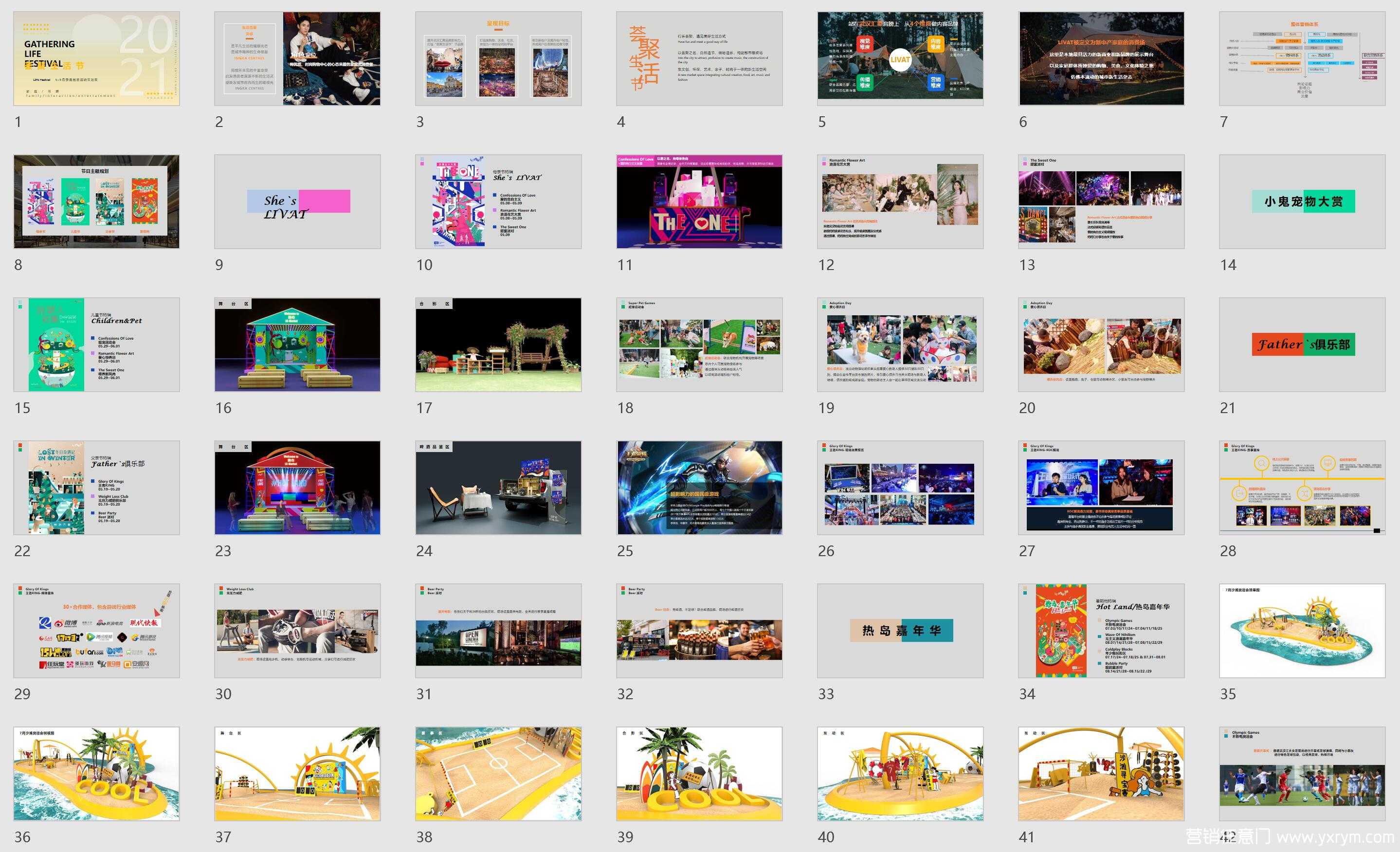Select slide 41 beach treasure hunt render
Screen dimensions: 1400x852
tap(1101, 774)
